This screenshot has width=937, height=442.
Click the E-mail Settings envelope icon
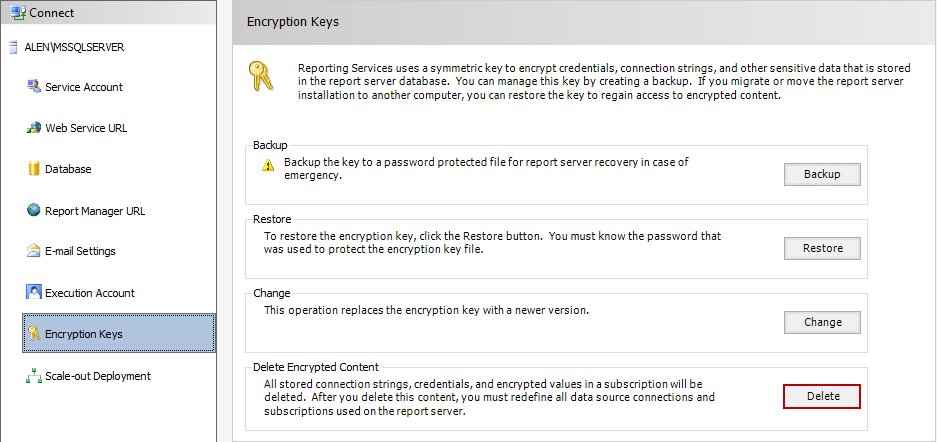34,251
